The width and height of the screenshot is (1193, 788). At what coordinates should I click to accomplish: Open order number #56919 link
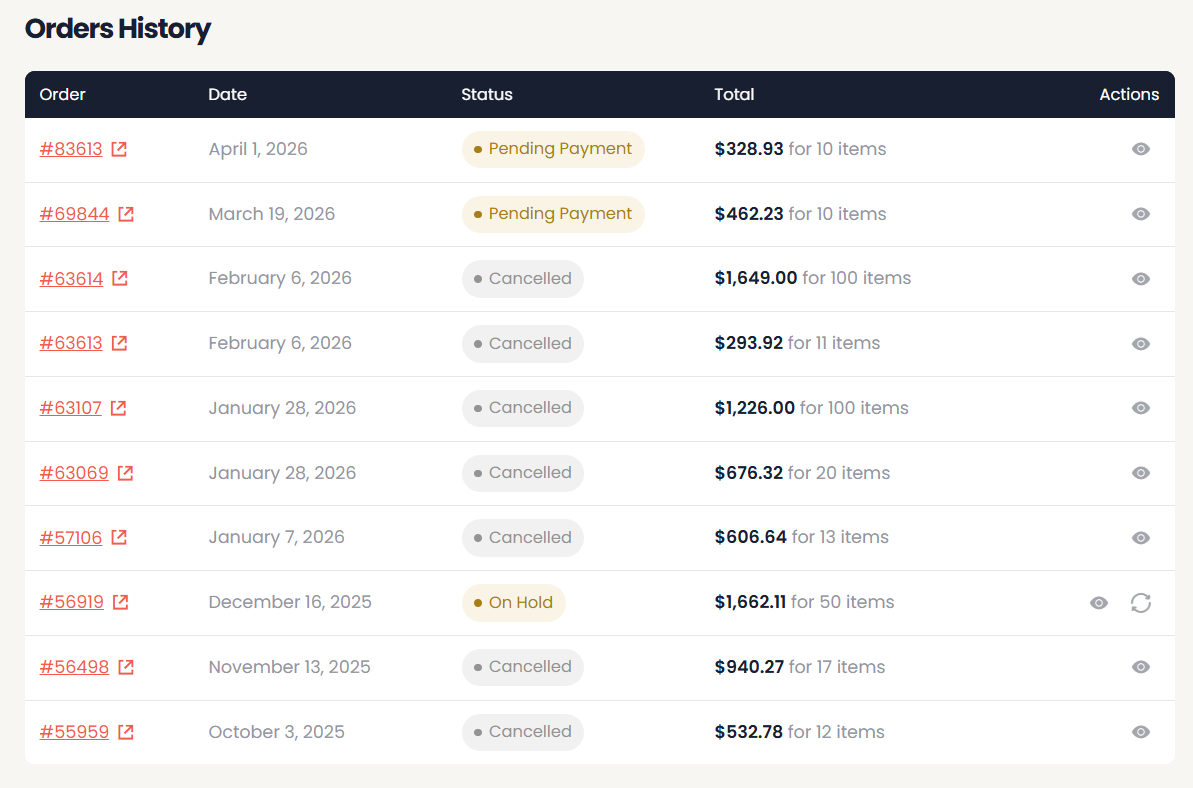pos(72,602)
